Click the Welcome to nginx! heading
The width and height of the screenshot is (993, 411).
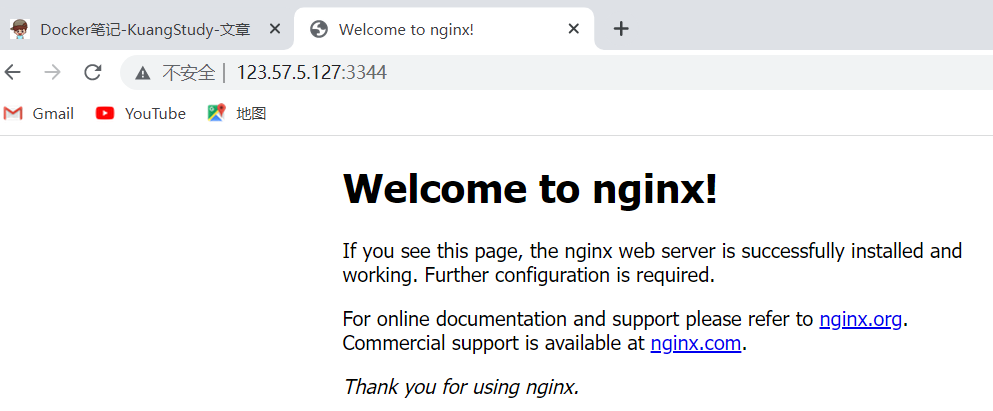(530, 189)
